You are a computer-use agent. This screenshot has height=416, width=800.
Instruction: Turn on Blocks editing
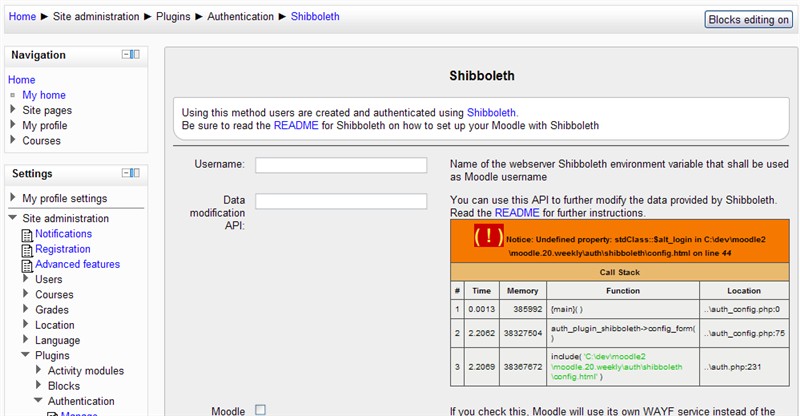(748, 19)
